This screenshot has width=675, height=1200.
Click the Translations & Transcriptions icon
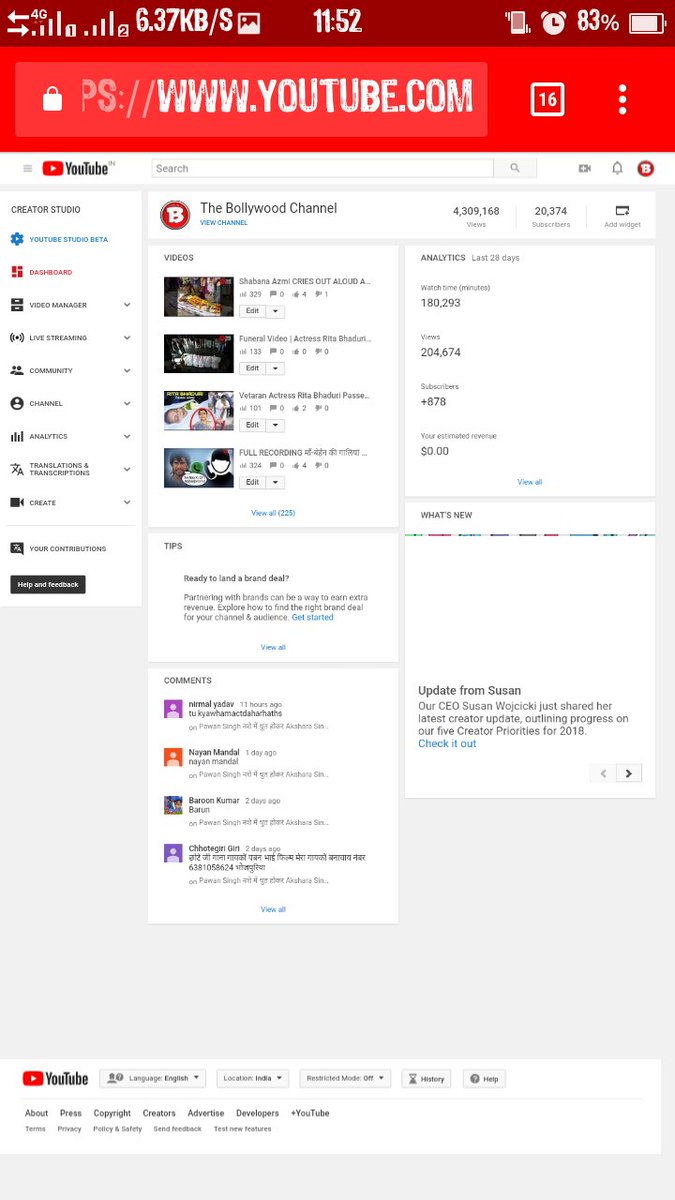pos(17,469)
